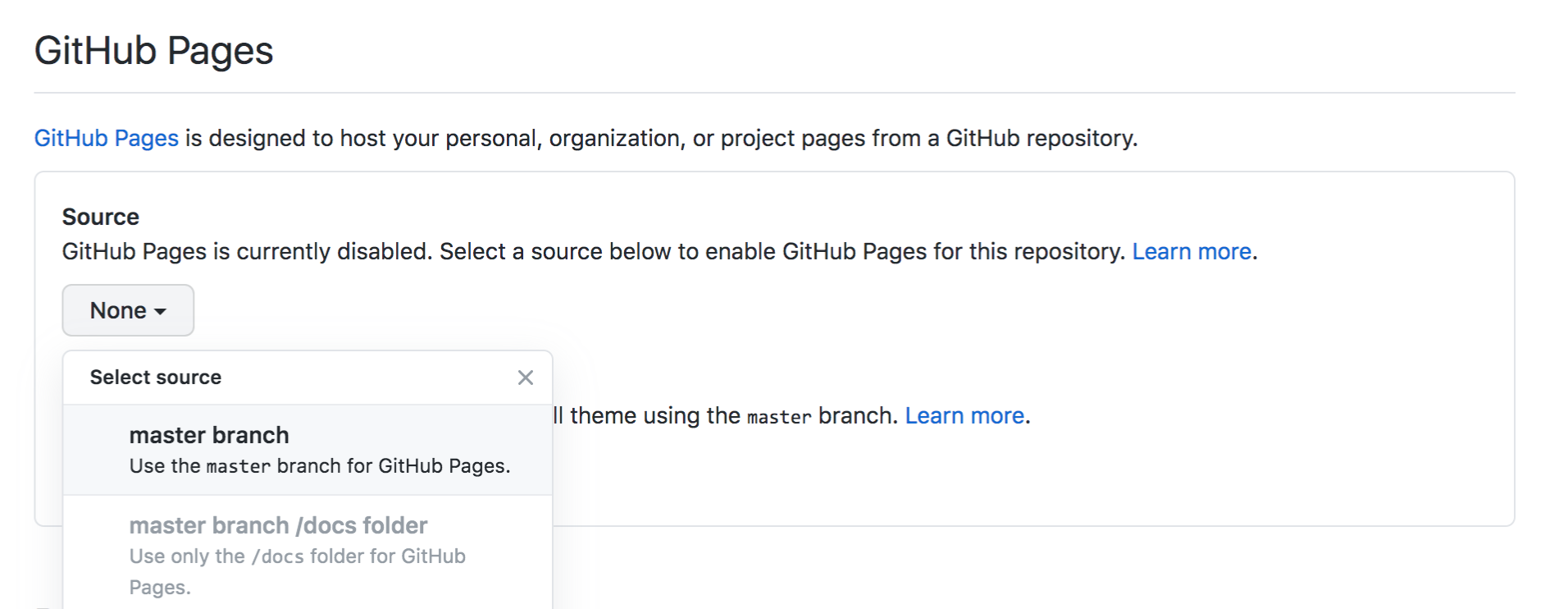Image resolution: width=1568 pixels, height=609 pixels.
Task: Open the GitHub Pages link in description
Action: tap(107, 138)
